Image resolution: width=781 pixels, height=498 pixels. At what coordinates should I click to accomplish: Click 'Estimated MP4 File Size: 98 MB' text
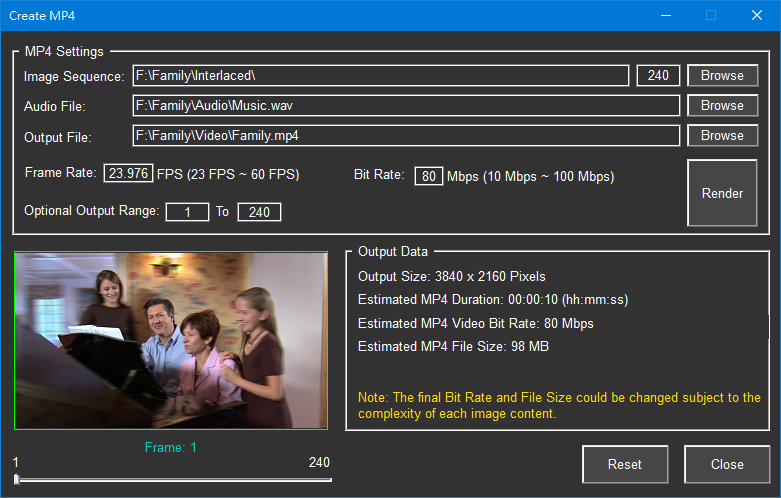(x=453, y=347)
